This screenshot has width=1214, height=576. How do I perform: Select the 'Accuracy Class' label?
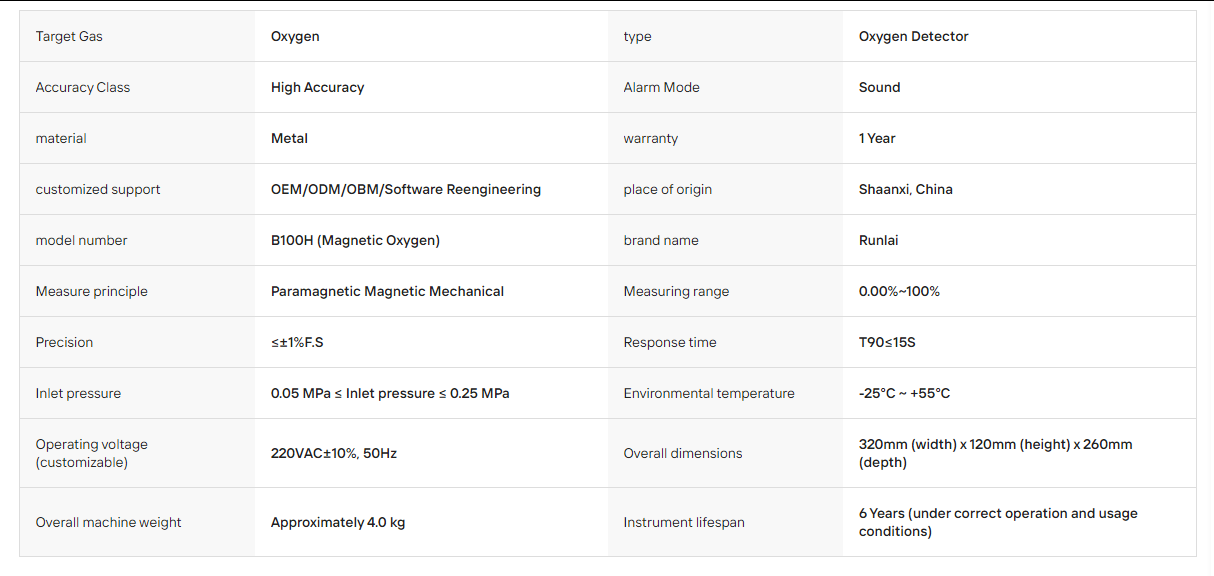(x=83, y=88)
